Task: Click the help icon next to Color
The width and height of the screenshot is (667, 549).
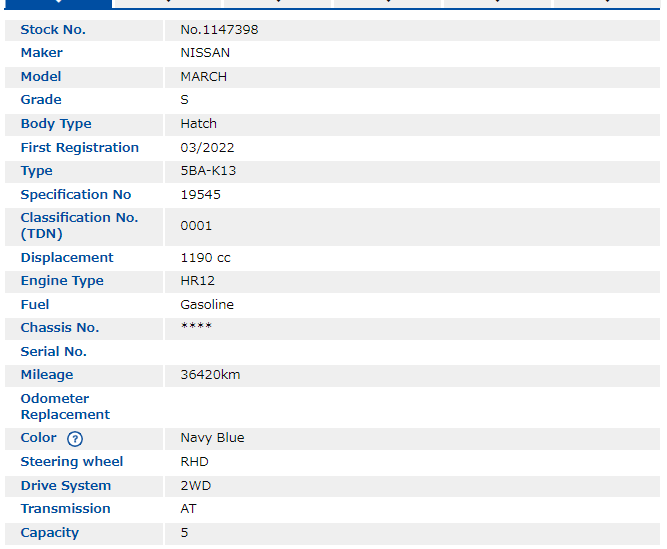Action: [x=75, y=439]
